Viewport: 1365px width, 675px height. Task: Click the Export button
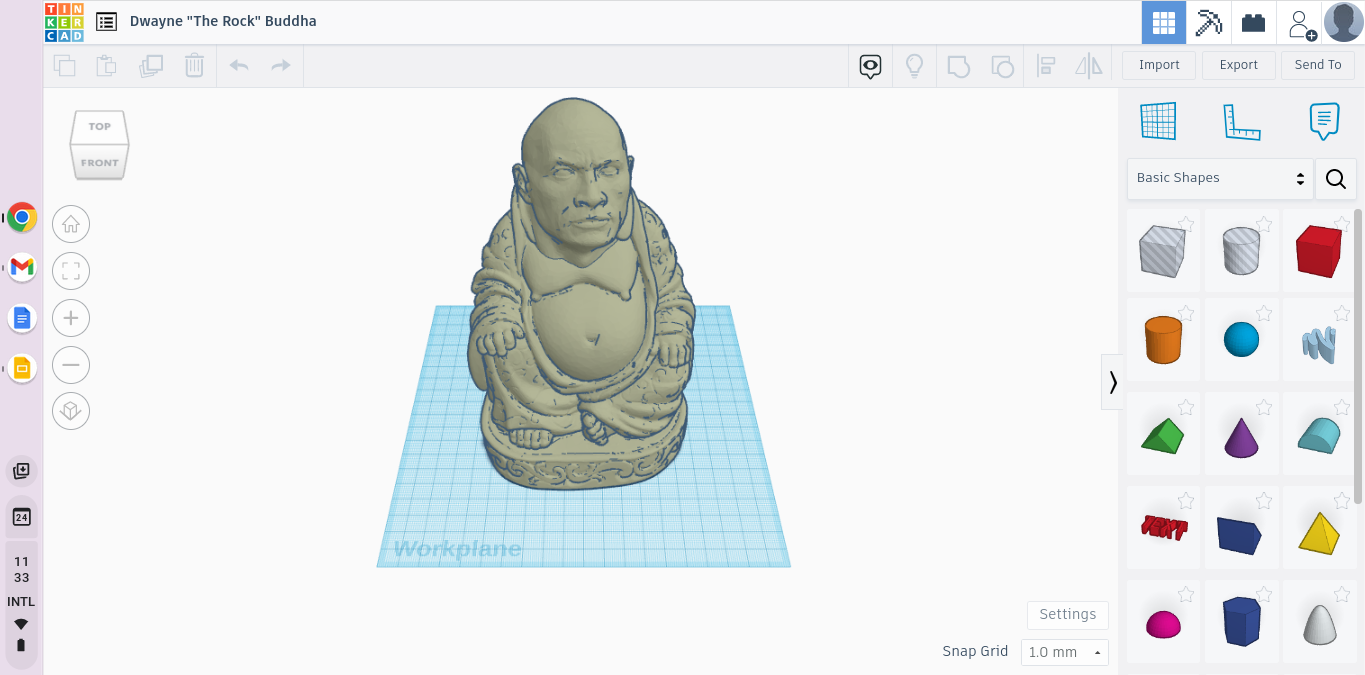click(1238, 65)
